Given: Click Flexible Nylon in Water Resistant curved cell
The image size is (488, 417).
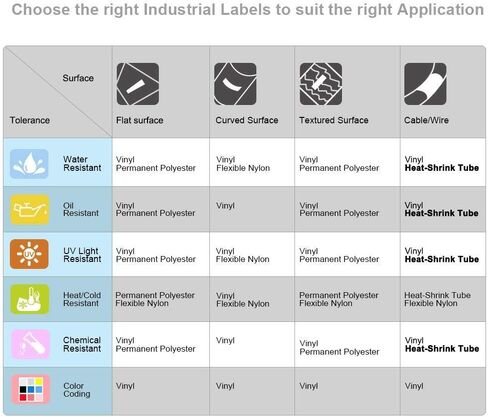Looking at the screenshot, I should pos(243,168).
